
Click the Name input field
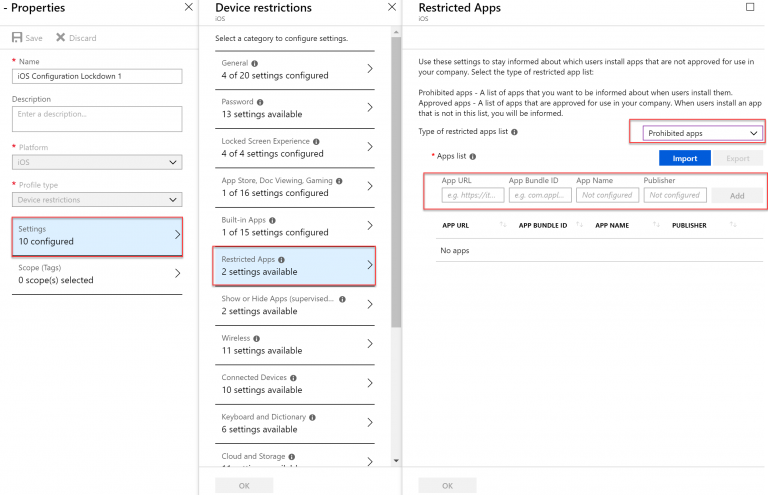point(97,76)
